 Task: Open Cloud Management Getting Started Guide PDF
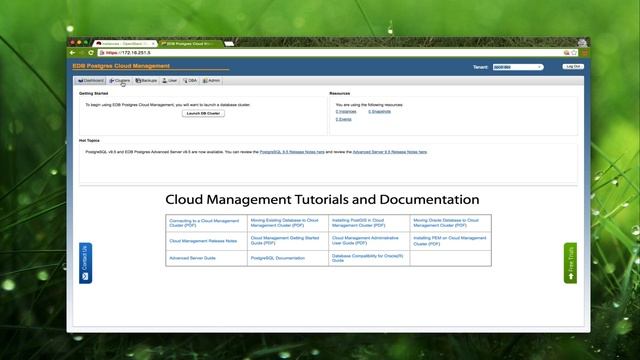(x=285, y=240)
